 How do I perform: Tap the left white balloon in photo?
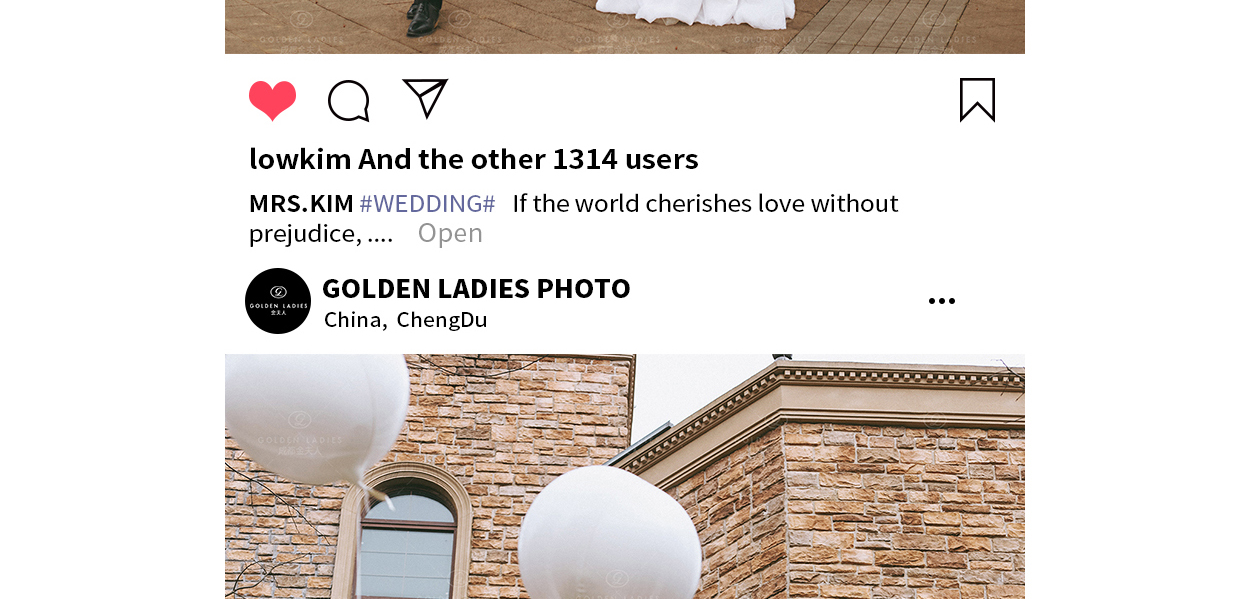tap(317, 418)
